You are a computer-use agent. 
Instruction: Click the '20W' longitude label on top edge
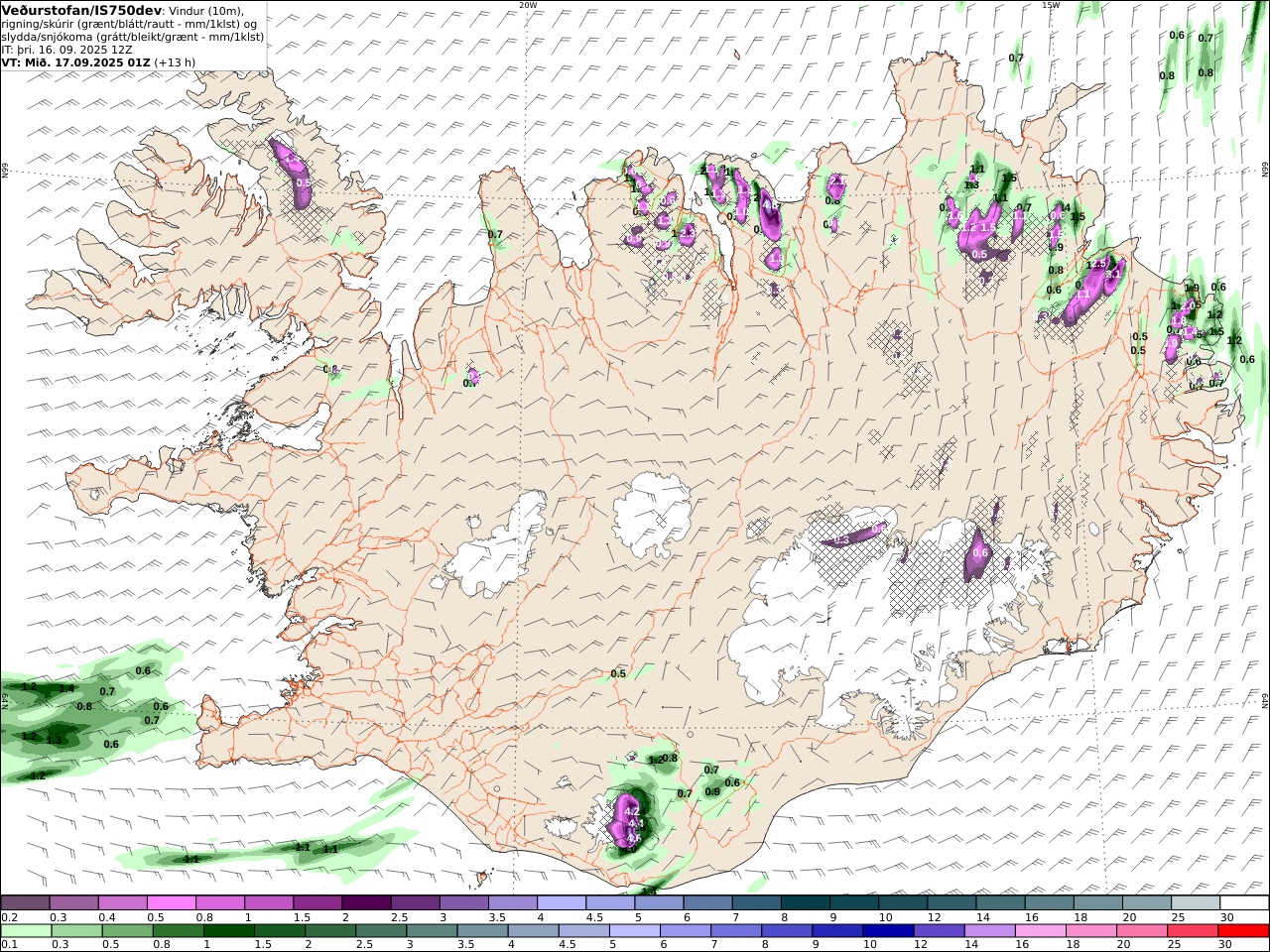528,5
